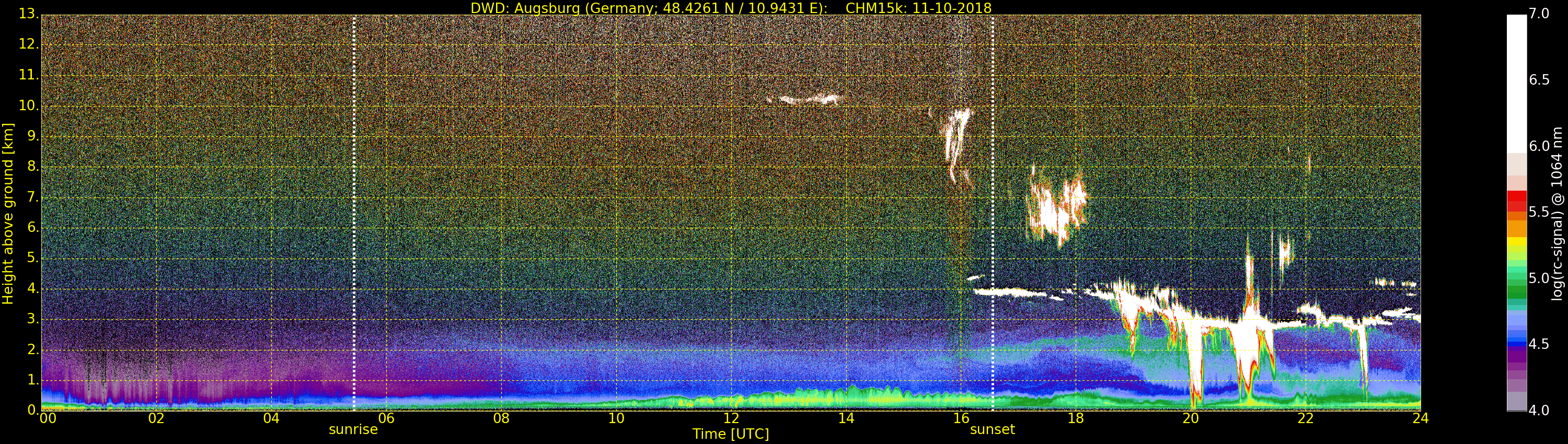Click the white dotted sunset marker line
The height and width of the screenshot is (444, 1568).
pos(993,213)
